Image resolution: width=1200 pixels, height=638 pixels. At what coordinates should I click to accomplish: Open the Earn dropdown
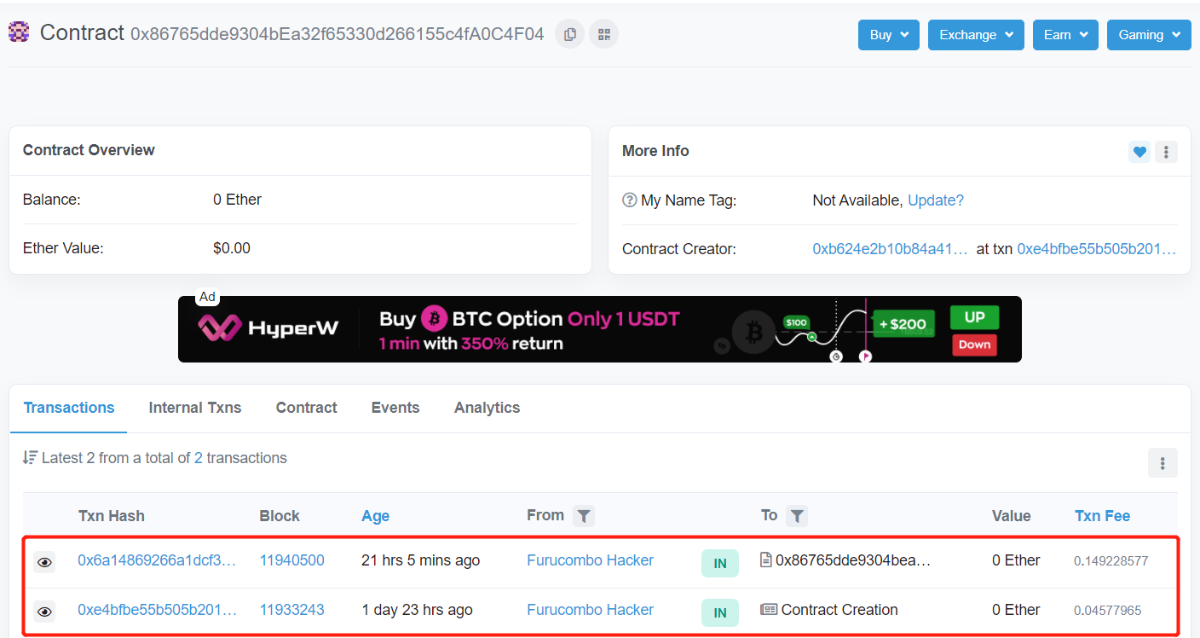point(1066,34)
